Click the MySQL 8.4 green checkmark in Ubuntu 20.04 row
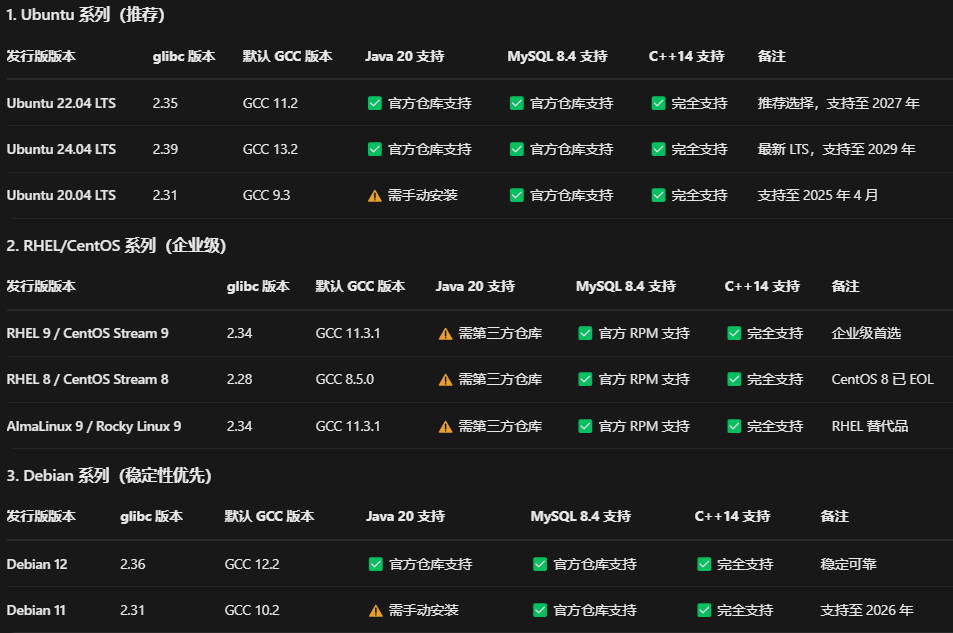The image size is (953, 633). point(517,195)
